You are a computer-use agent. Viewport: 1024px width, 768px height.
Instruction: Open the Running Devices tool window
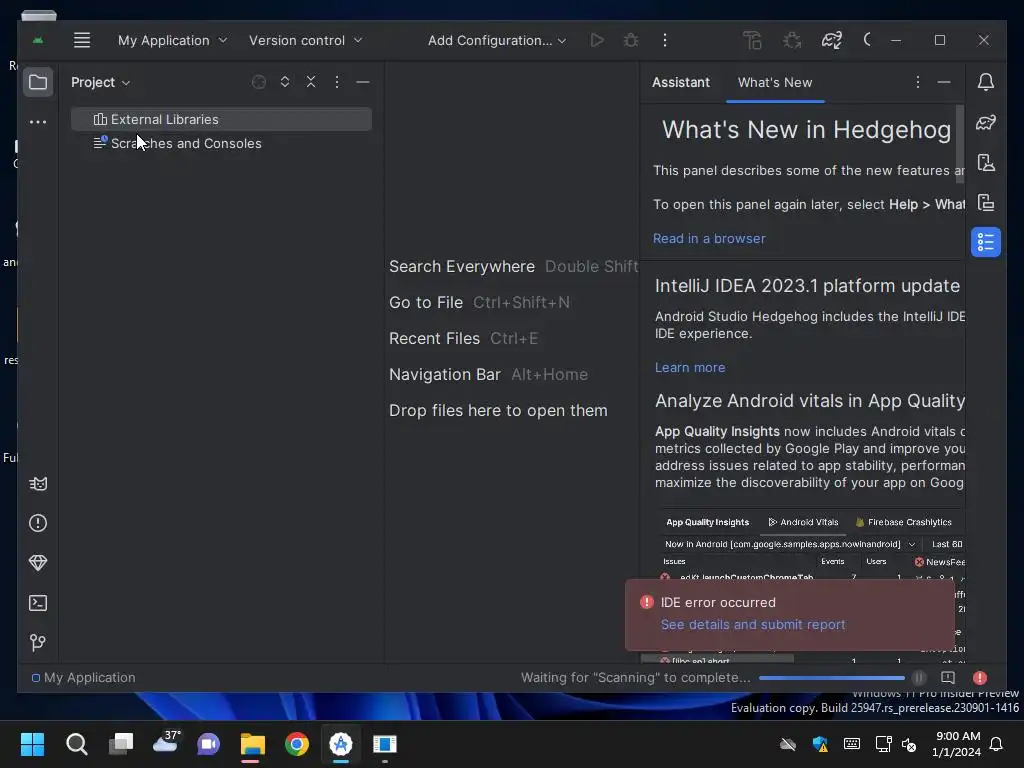click(985, 202)
